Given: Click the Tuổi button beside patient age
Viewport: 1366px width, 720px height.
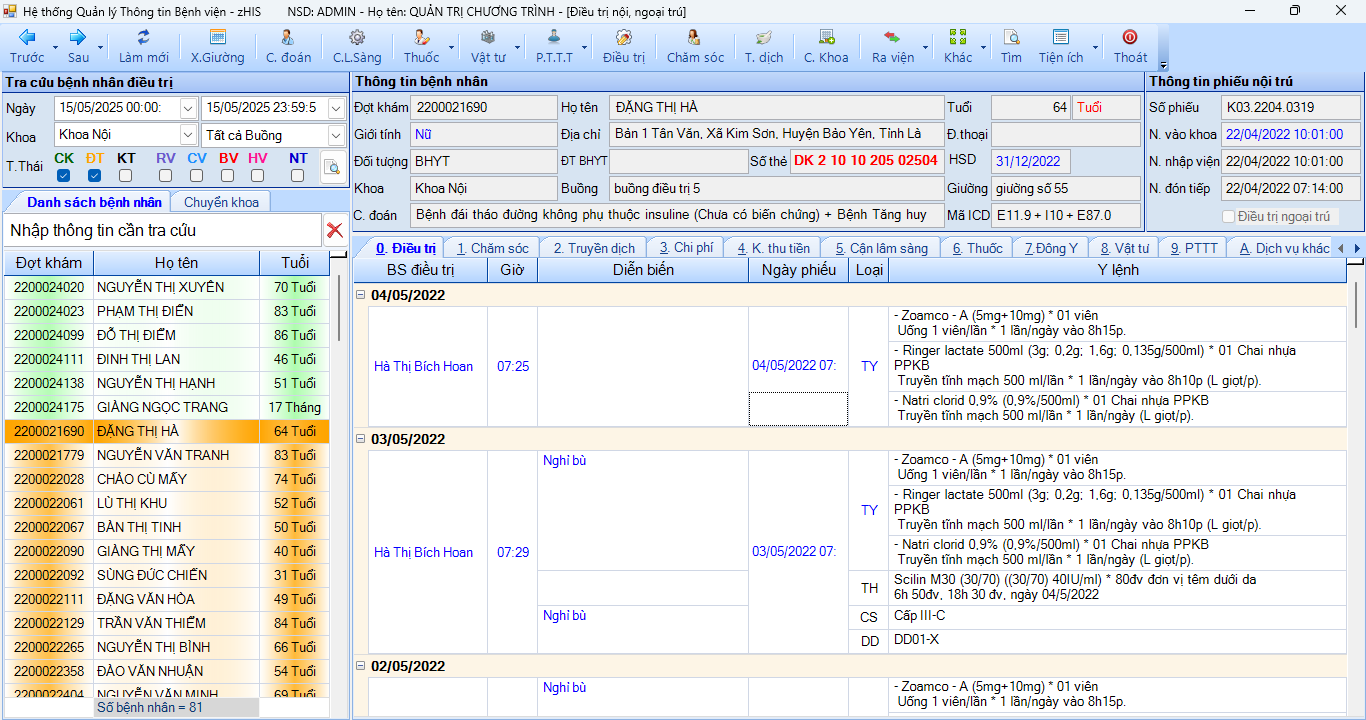Looking at the screenshot, I should pyautogui.click(x=1106, y=107).
